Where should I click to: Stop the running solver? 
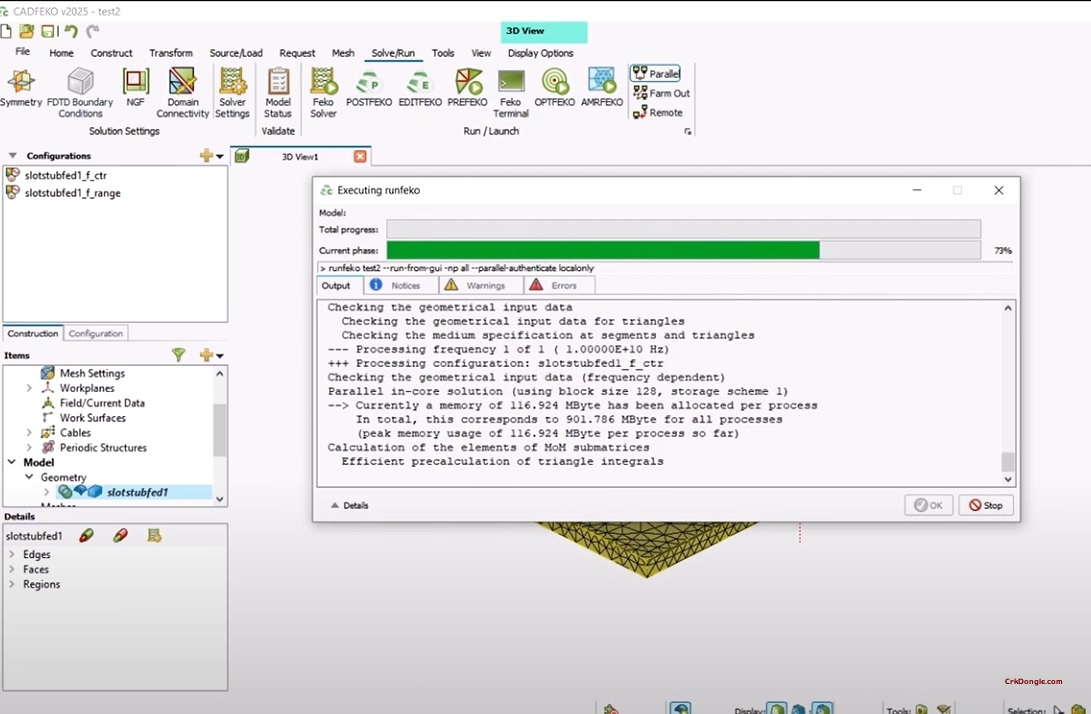coord(985,505)
